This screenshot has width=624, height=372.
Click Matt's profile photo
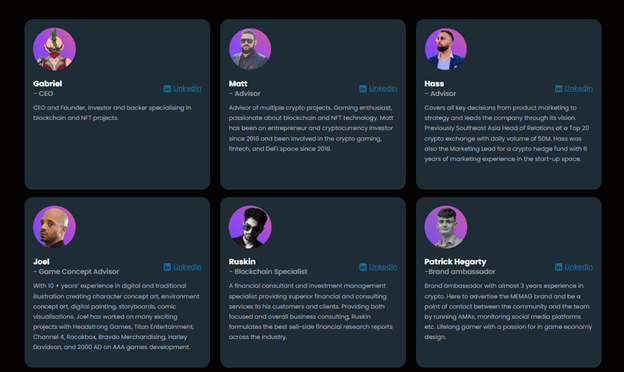[x=250, y=49]
